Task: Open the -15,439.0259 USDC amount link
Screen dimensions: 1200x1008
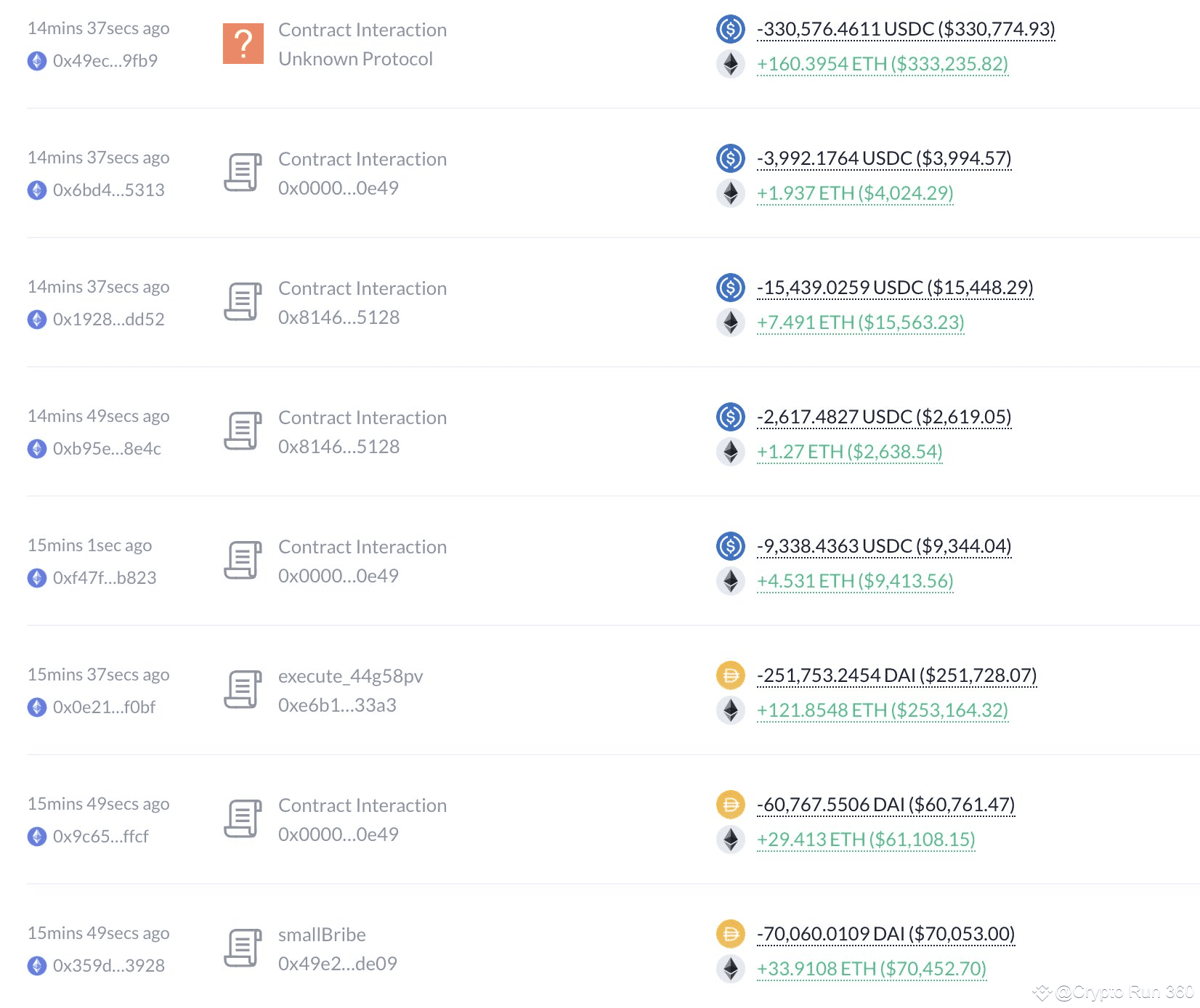Action: [894, 288]
